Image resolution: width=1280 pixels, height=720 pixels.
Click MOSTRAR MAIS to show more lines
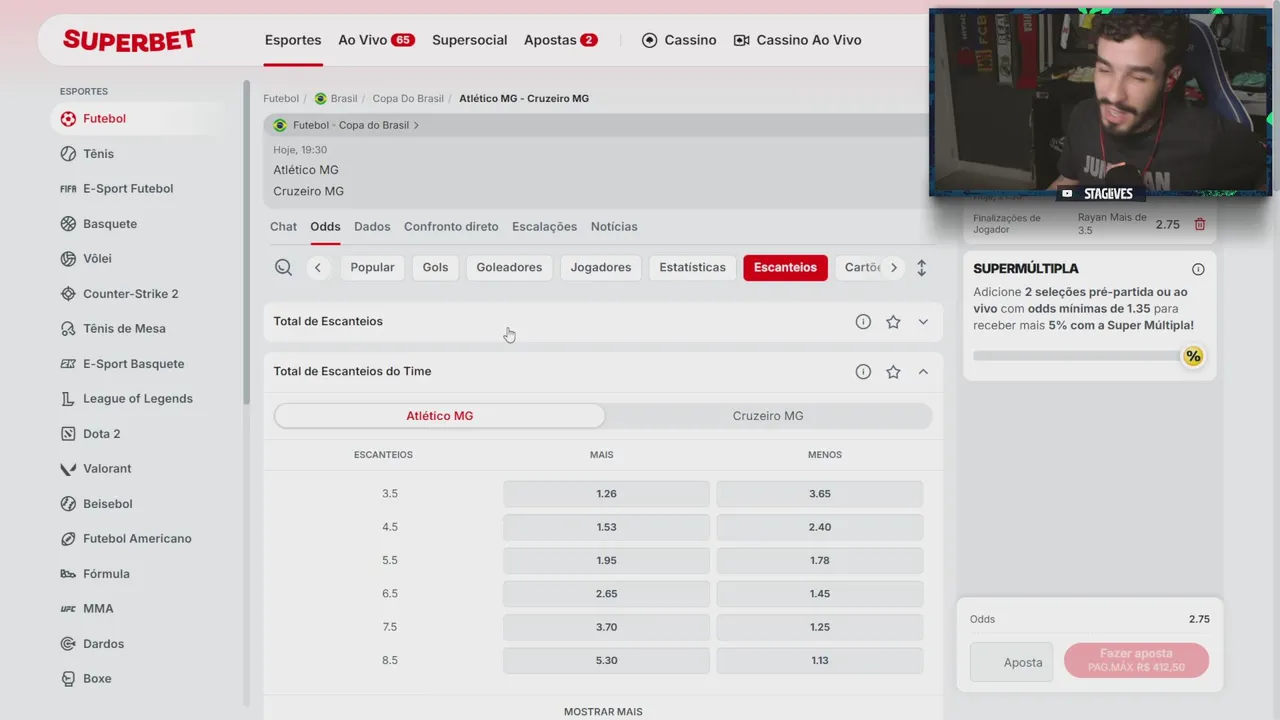(603, 712)
